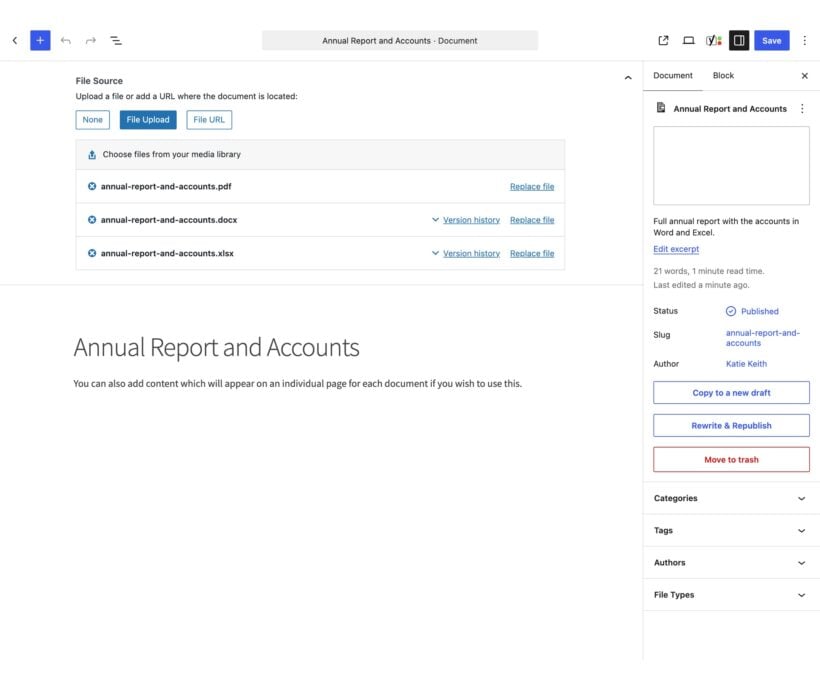Click Copy to a new draft
820x681 pixels.
(731, 393)
